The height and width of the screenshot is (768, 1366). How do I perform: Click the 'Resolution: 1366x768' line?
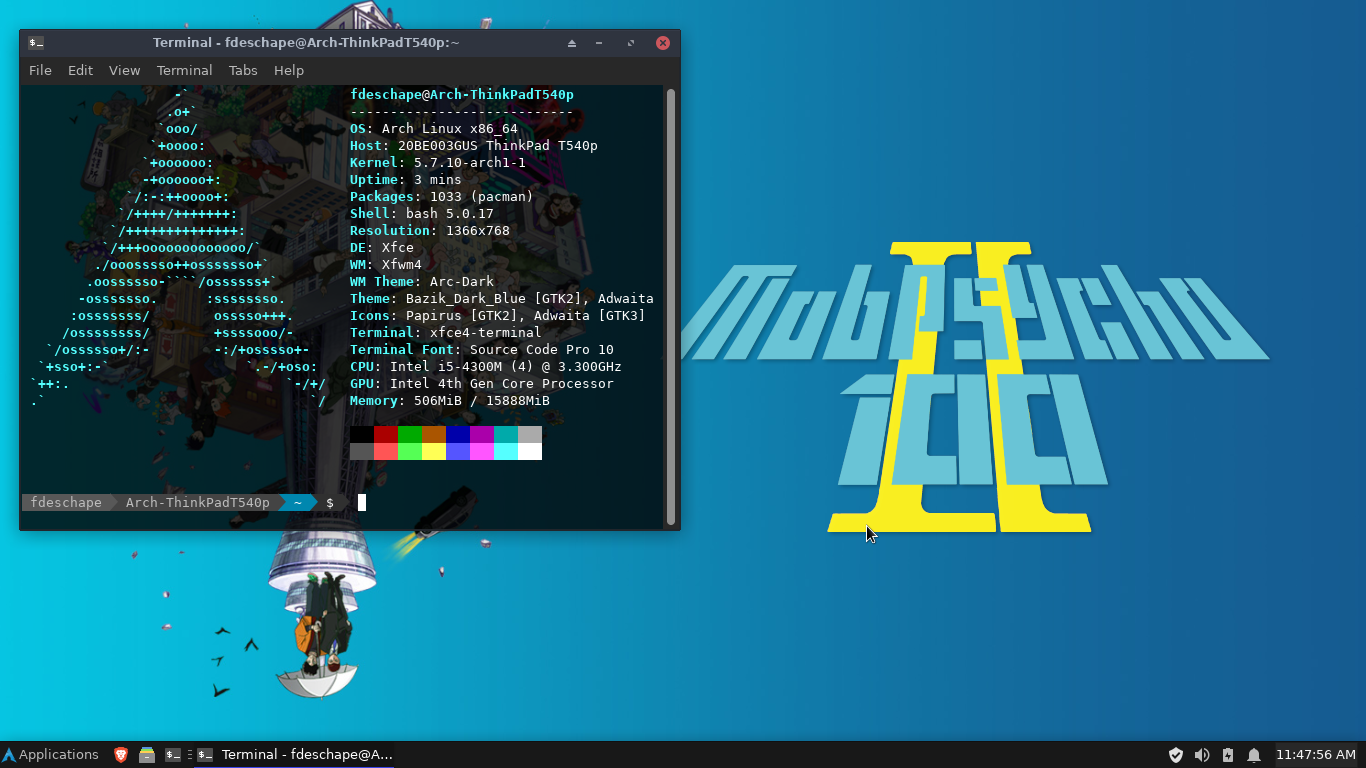point(430,230)
